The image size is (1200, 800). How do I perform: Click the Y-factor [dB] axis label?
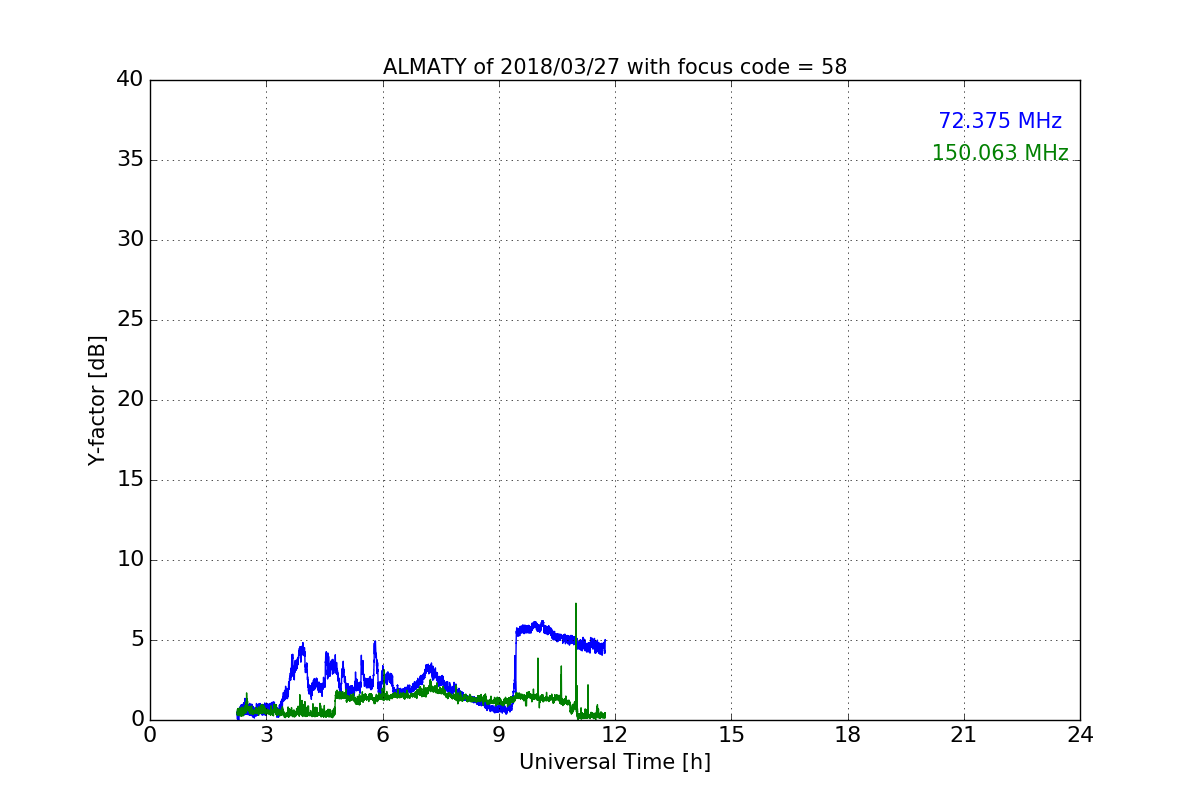pos(97,400)
